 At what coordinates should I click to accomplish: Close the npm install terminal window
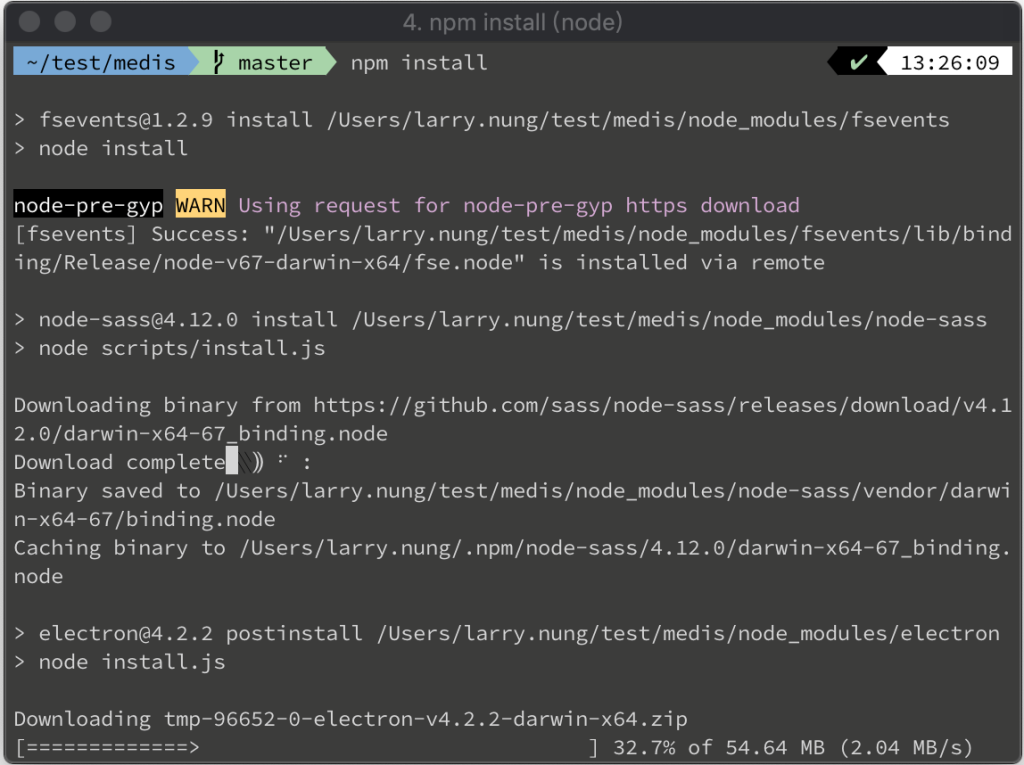[x=29, y=21]
